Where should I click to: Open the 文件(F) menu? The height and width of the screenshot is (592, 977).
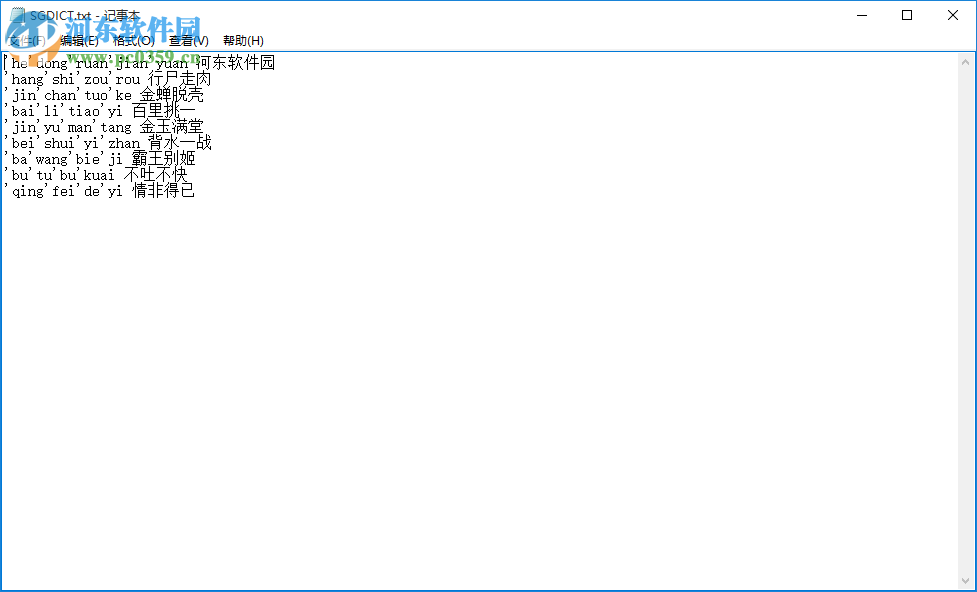tap(26, 40)
